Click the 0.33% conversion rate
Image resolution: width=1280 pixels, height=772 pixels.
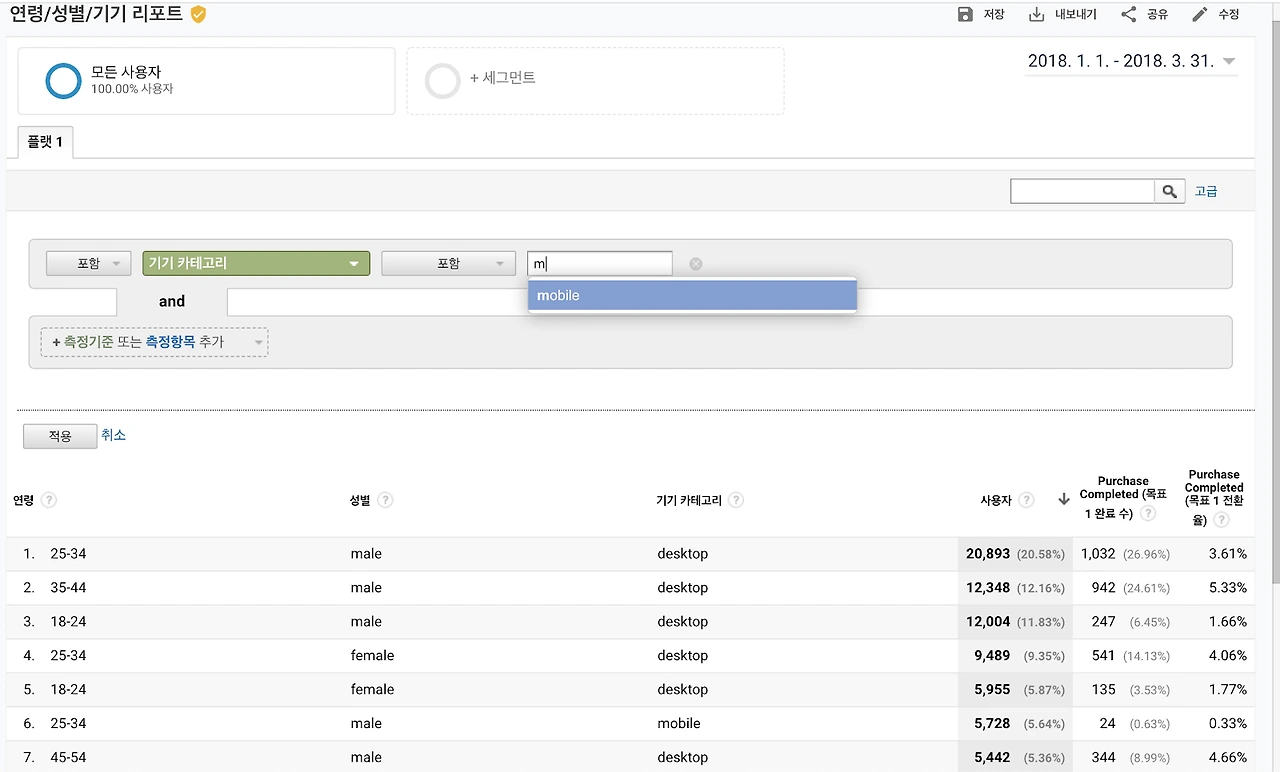(1228, 724)
